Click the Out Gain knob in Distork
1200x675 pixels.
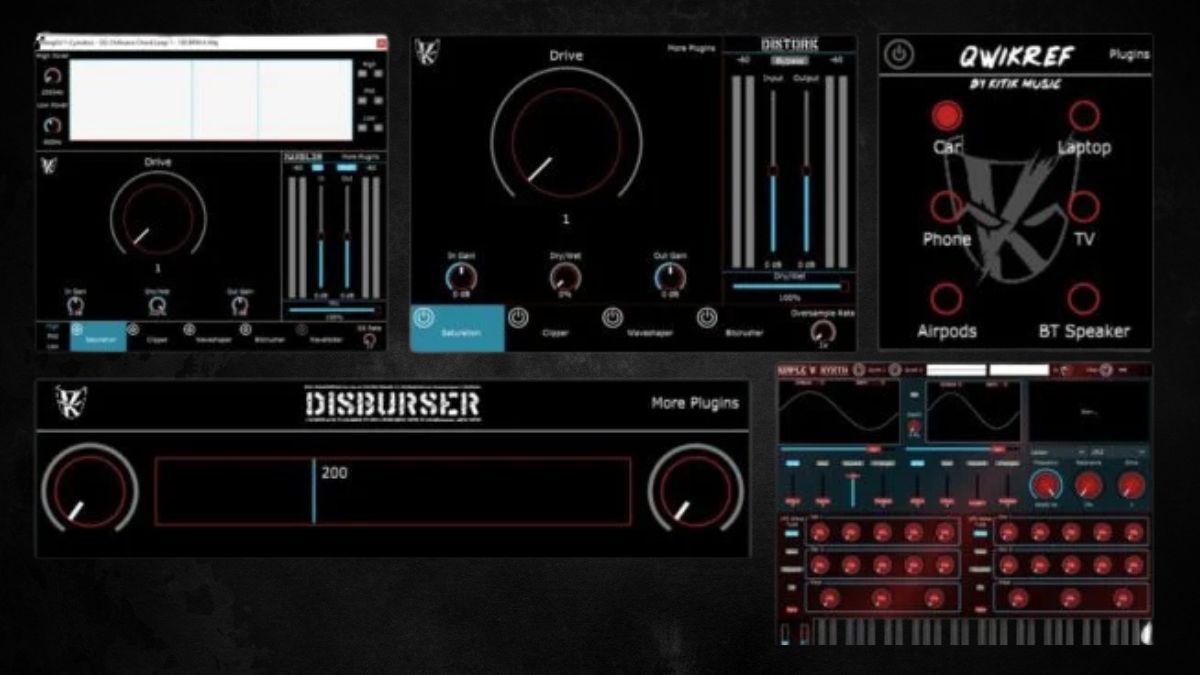tap(670, 277)
